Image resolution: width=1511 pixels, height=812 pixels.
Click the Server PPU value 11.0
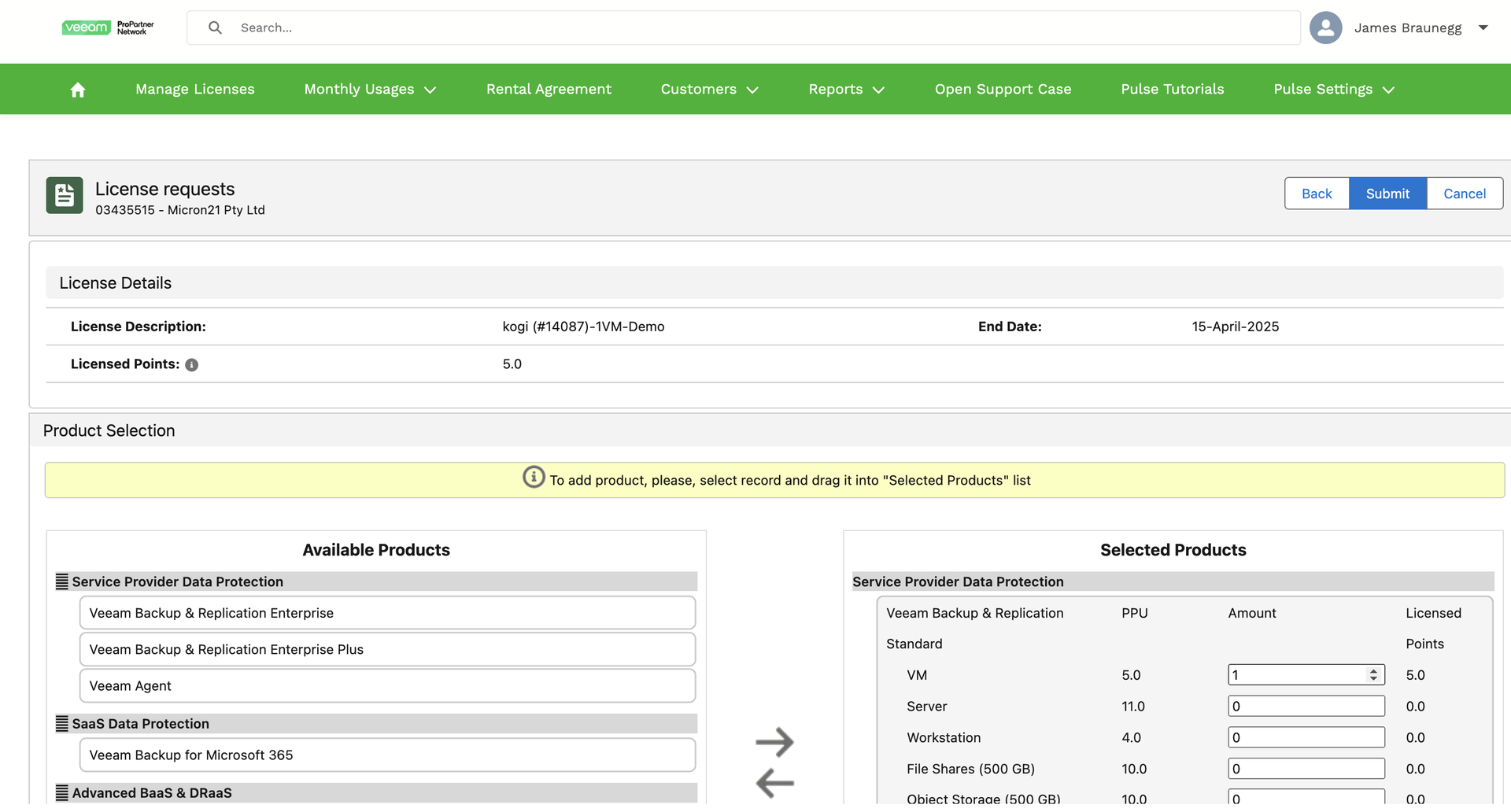tap(1133, 707)
